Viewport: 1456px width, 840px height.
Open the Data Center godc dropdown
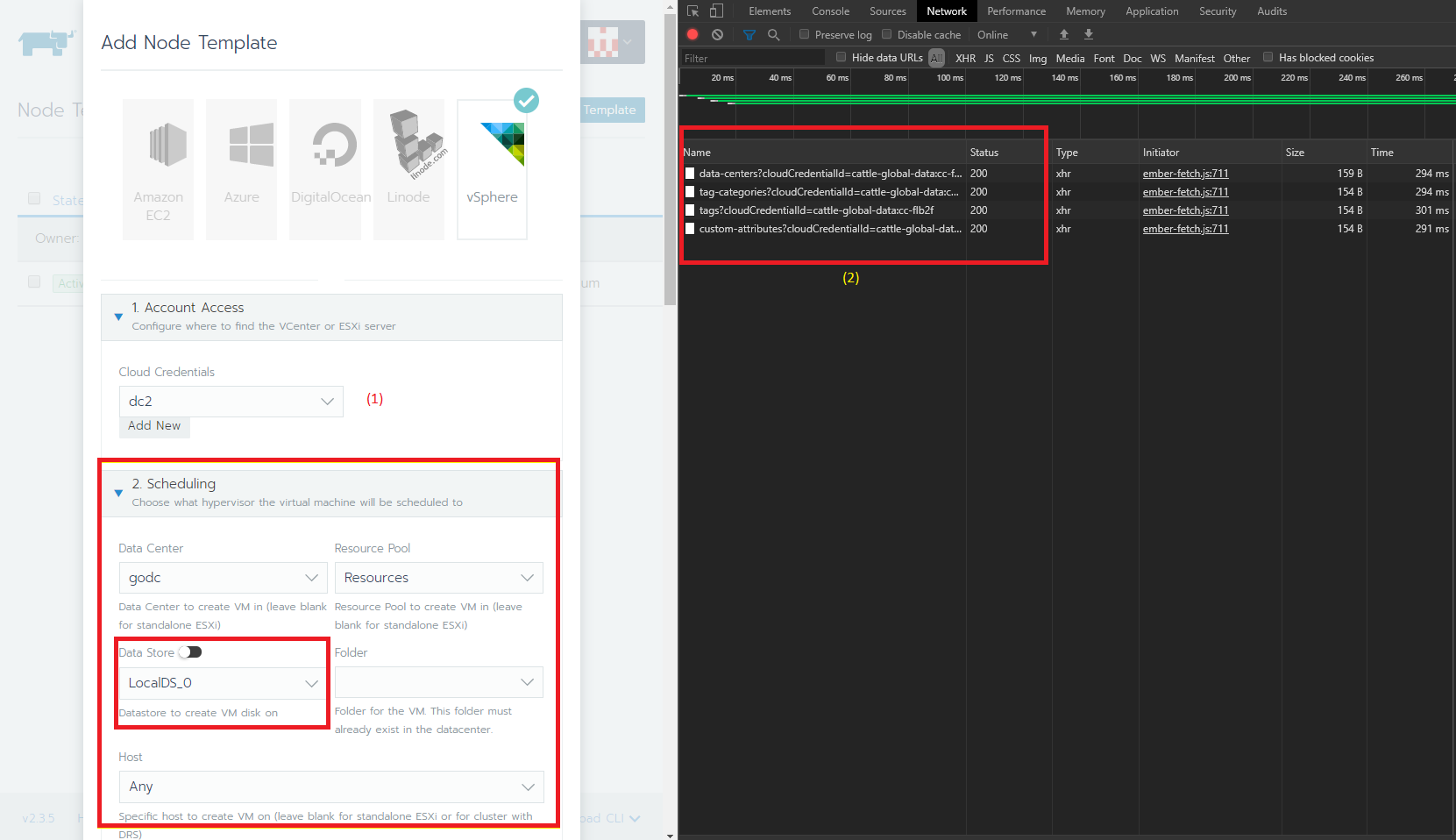[223, 578]
